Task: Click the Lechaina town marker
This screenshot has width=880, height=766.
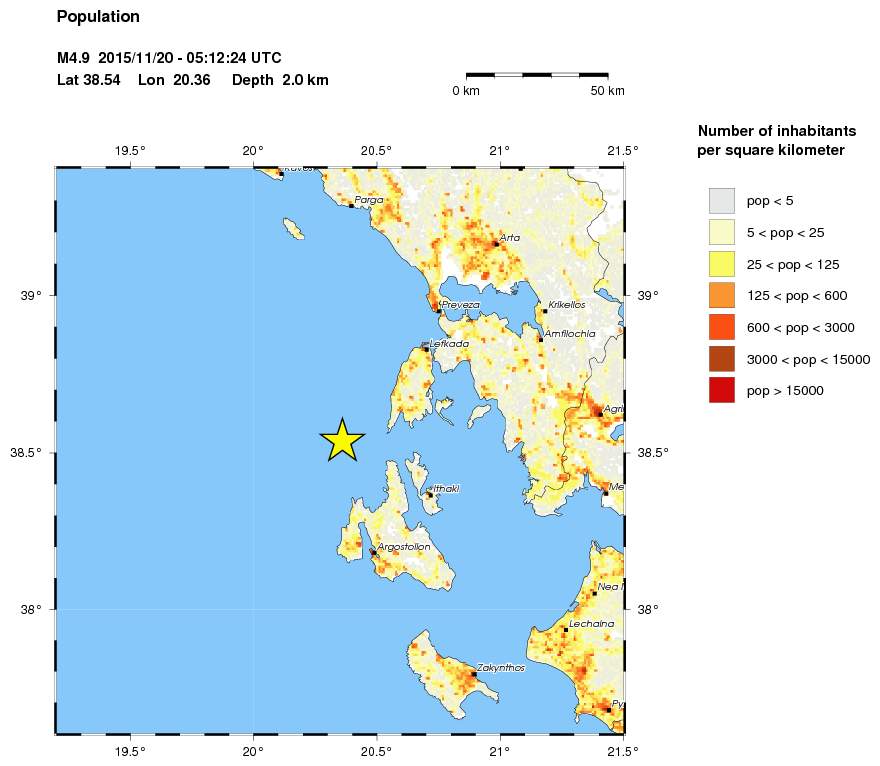Action: tap(566, 630)
